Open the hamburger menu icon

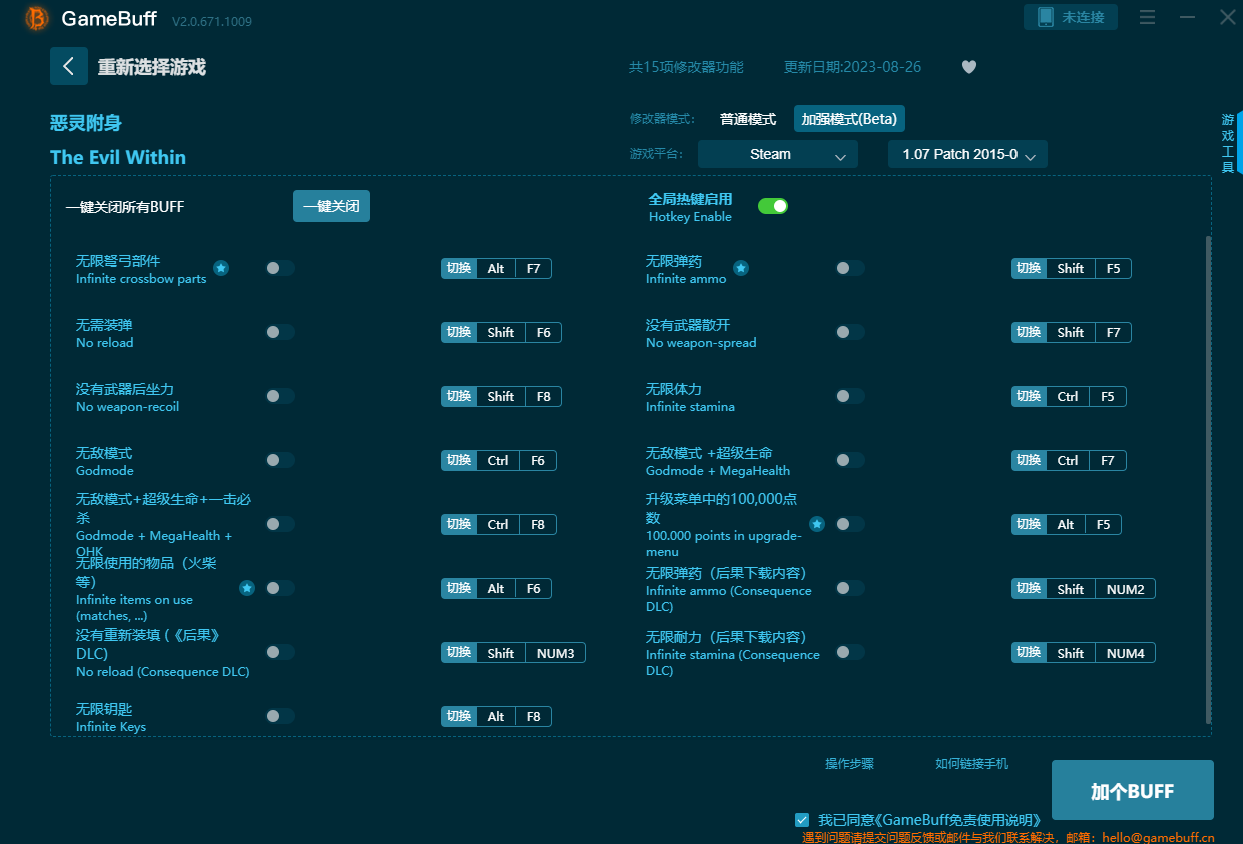[1147, 18]
